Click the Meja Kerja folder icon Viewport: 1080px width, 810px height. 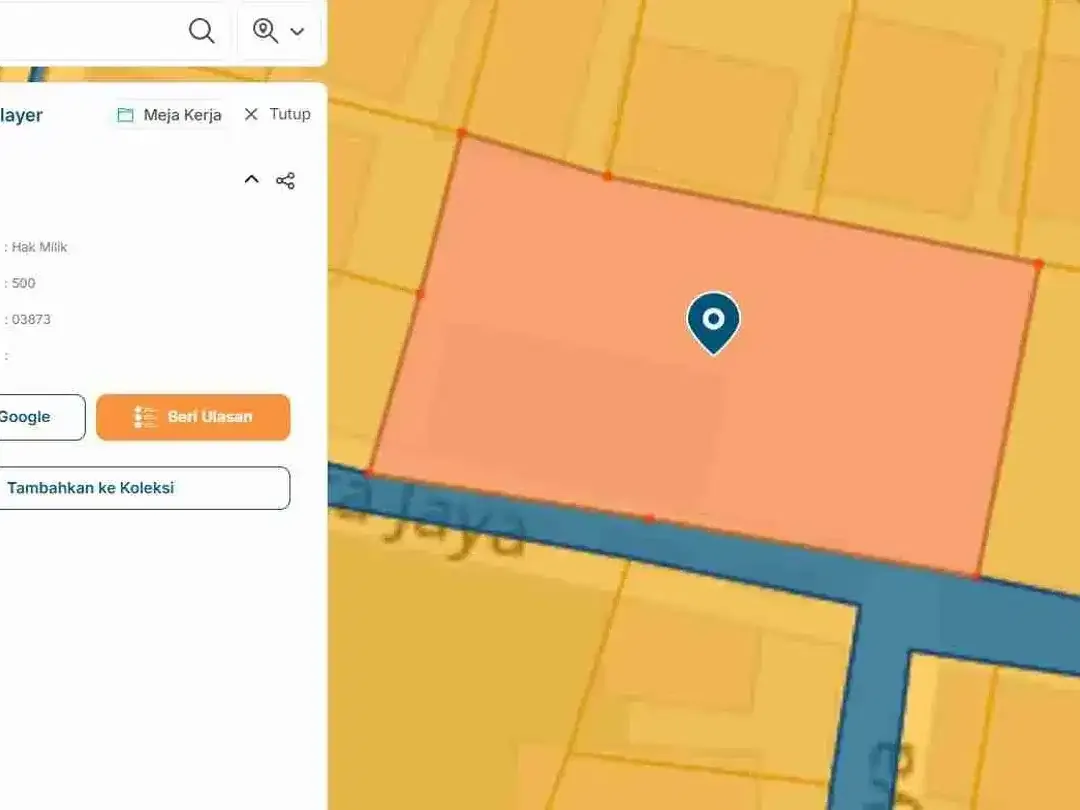tap(125, 115)
